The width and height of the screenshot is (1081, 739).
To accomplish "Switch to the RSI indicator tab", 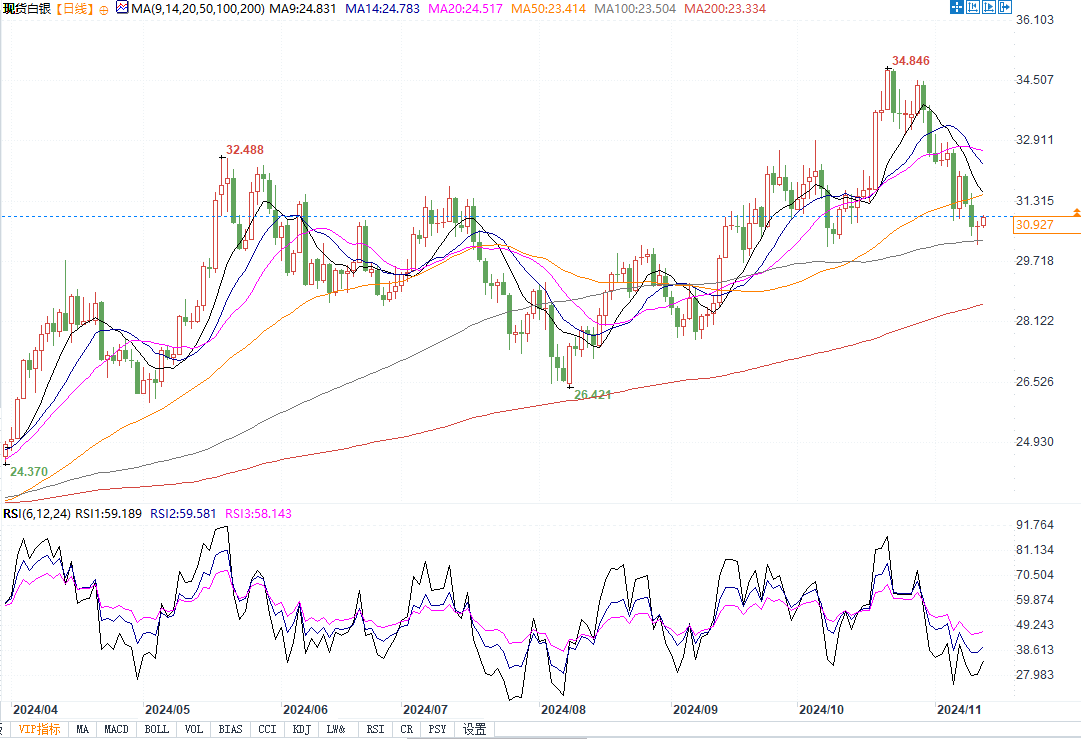I will [375, 729].
